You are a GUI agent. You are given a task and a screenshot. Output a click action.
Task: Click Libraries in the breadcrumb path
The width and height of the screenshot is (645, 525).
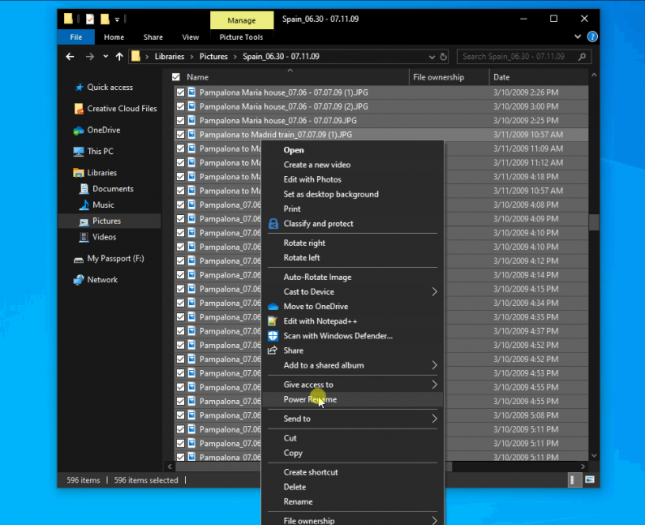169,56
